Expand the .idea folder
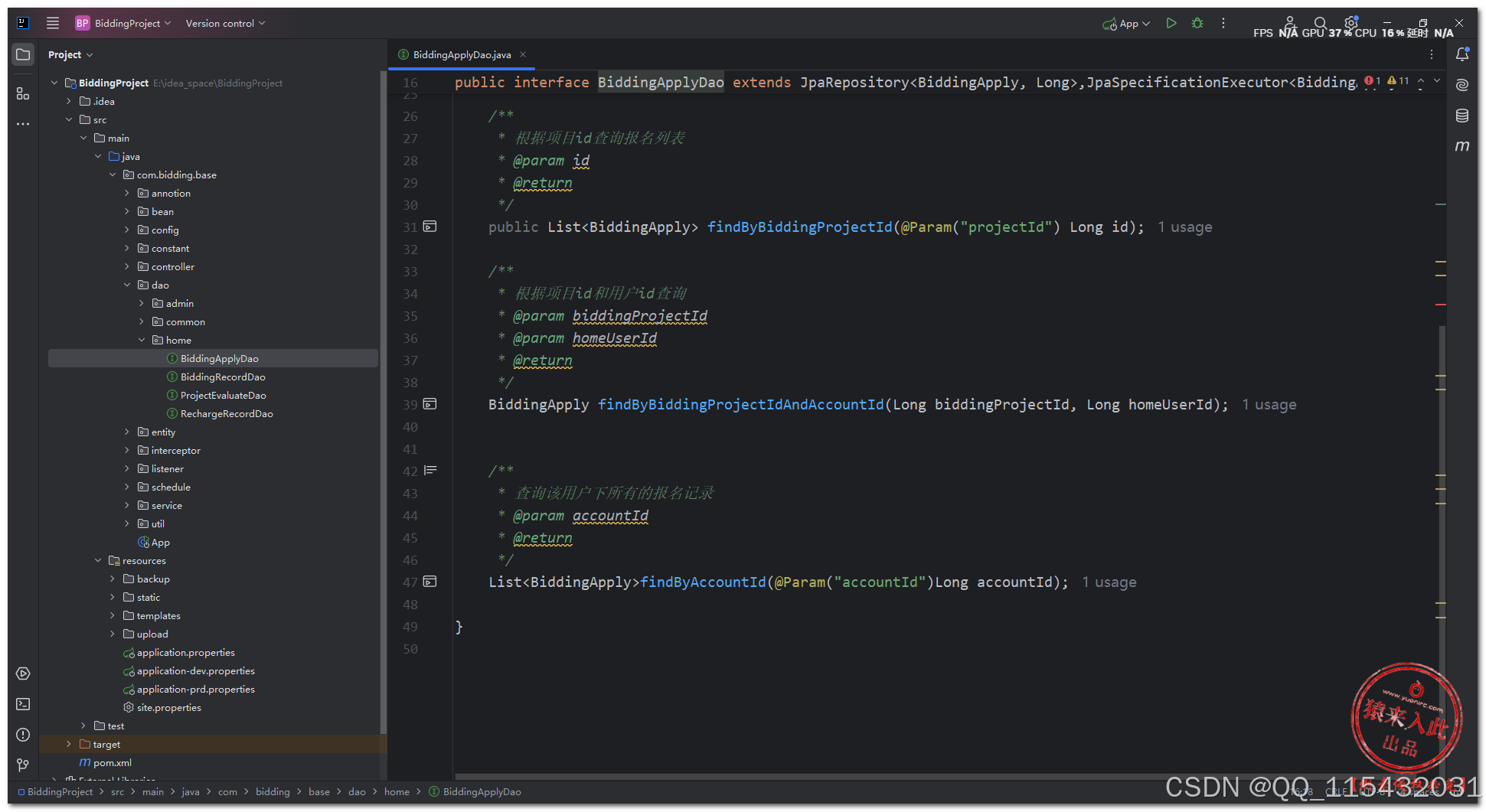 [69, 101]
